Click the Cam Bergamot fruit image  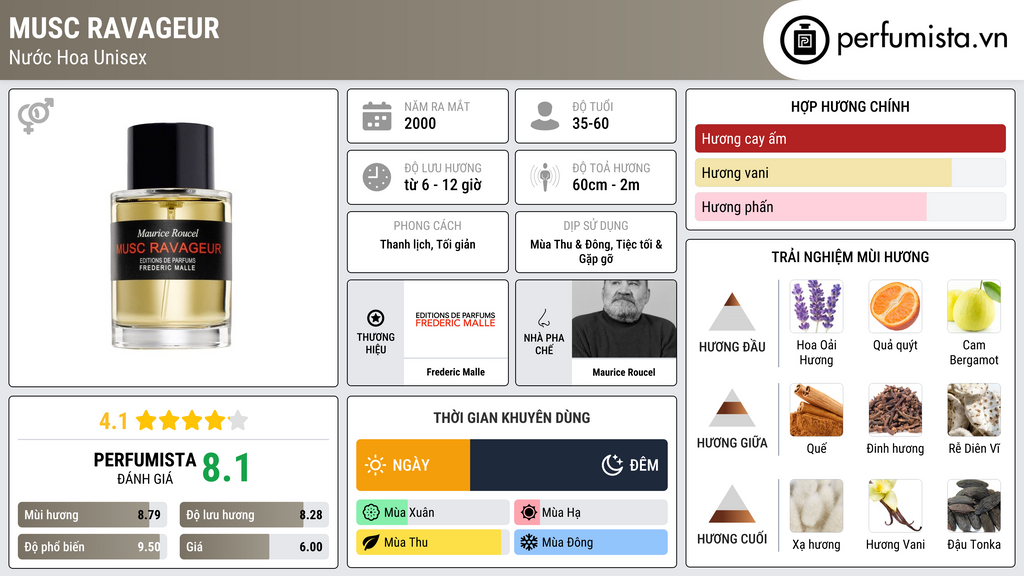coord(974,306)
